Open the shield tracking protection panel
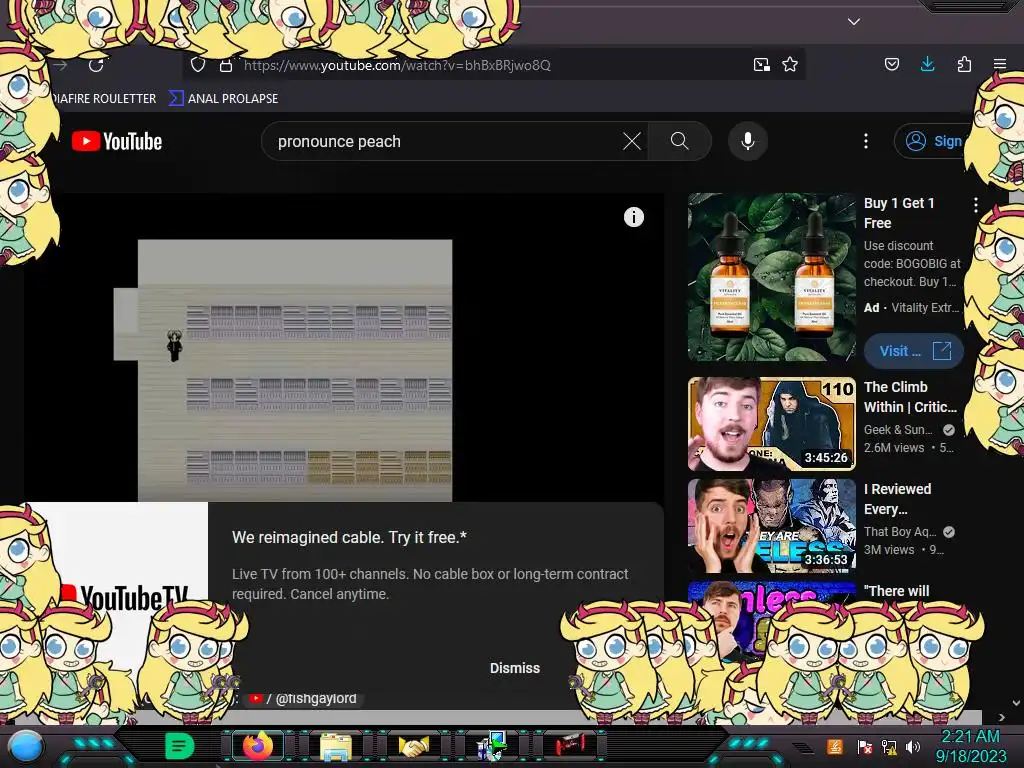 (x=198, y=65)
